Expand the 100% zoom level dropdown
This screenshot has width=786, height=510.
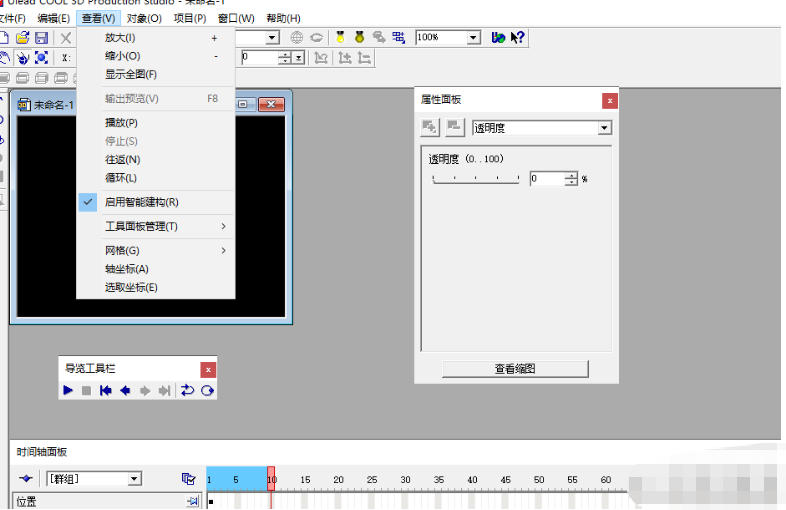474,37
